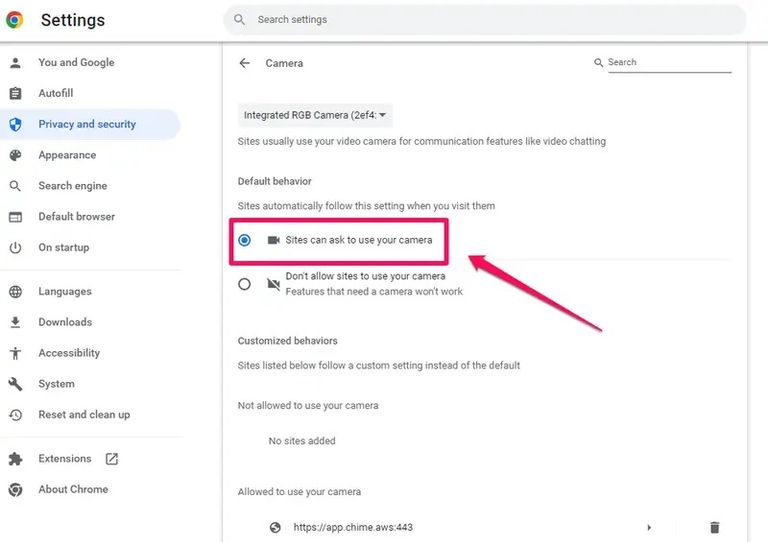Open the Search engine section

point(72,186)
